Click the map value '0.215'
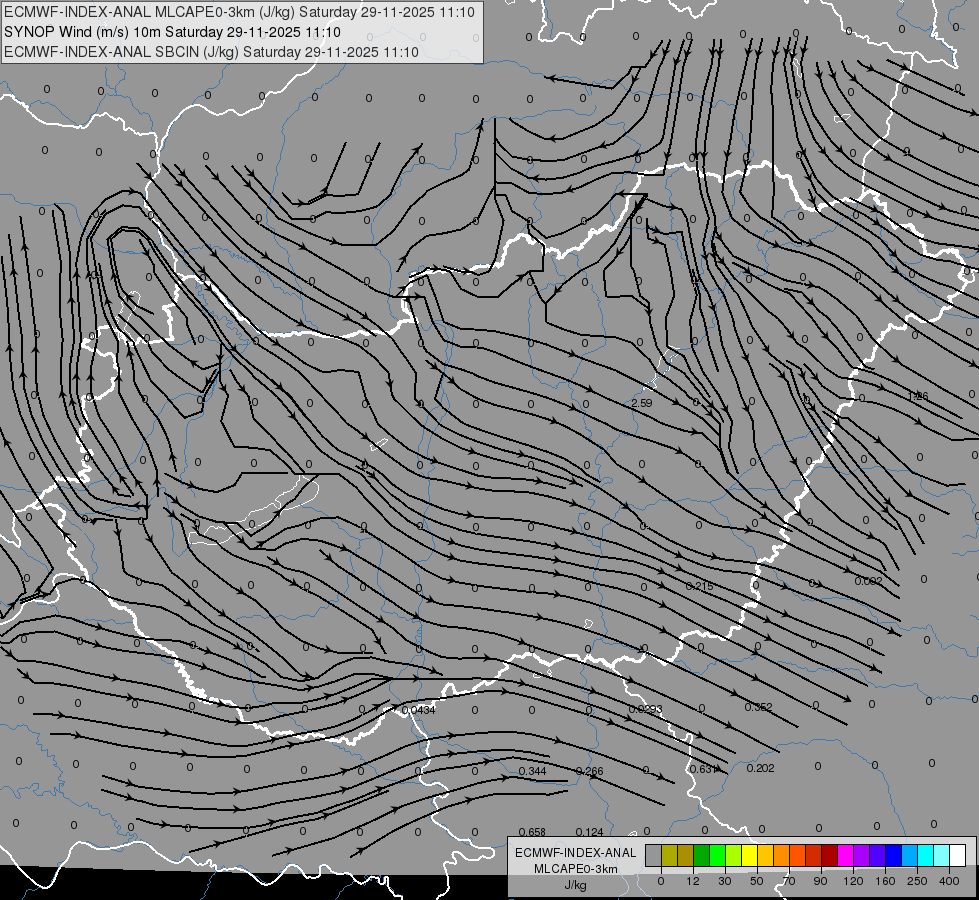 pos(699,586)
